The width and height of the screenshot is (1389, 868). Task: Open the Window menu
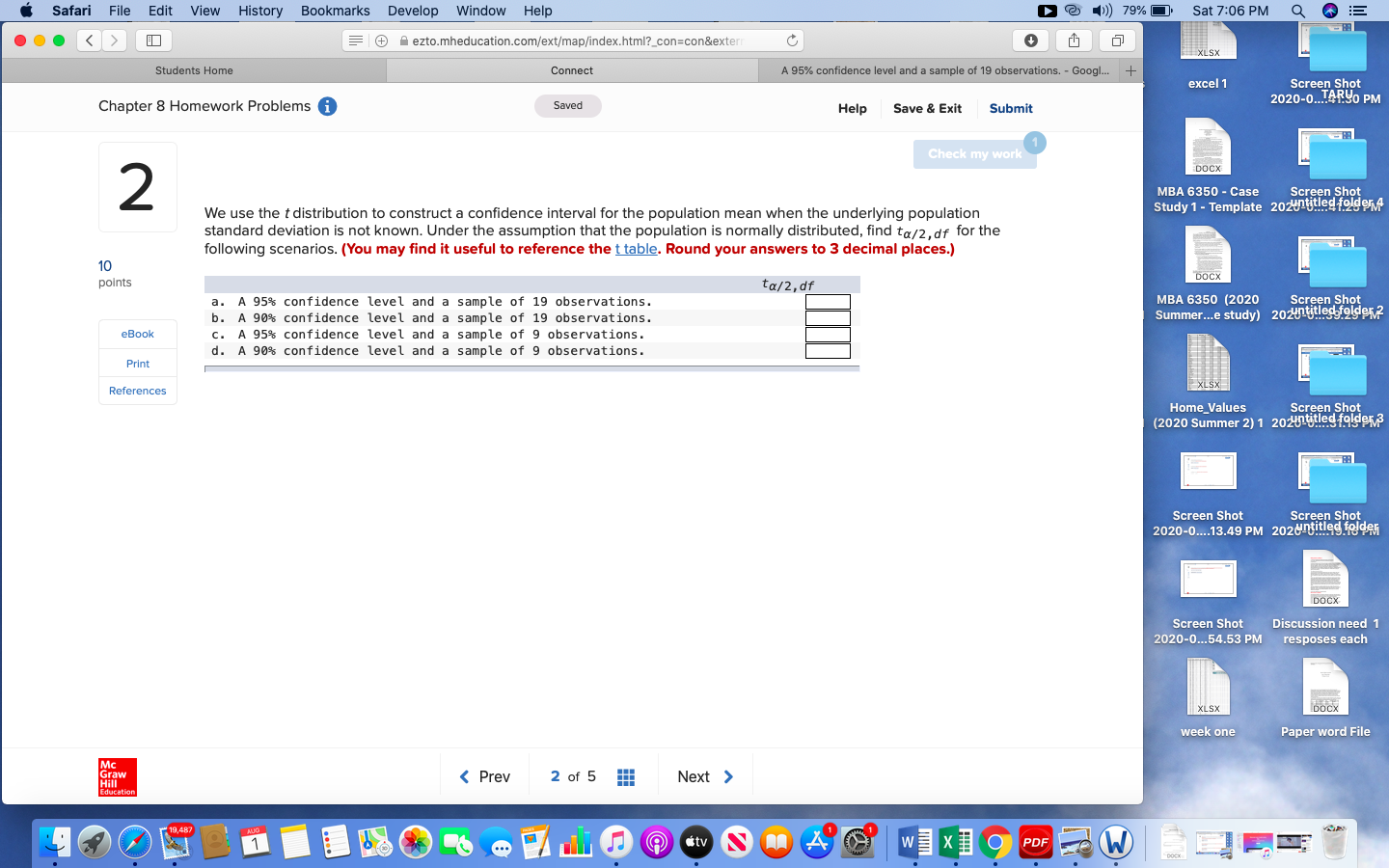(480, 11)
